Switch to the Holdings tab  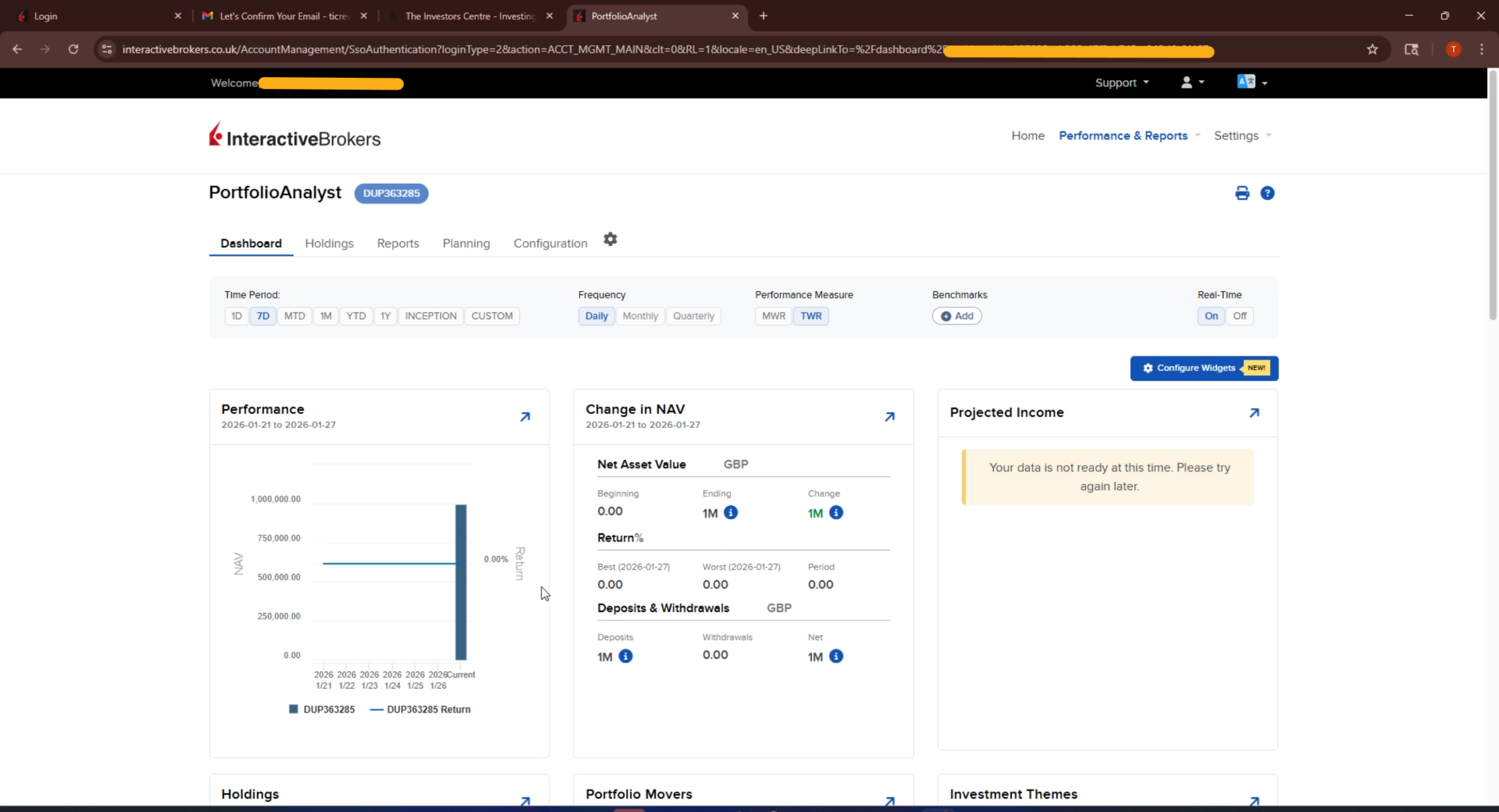point(329,244)
